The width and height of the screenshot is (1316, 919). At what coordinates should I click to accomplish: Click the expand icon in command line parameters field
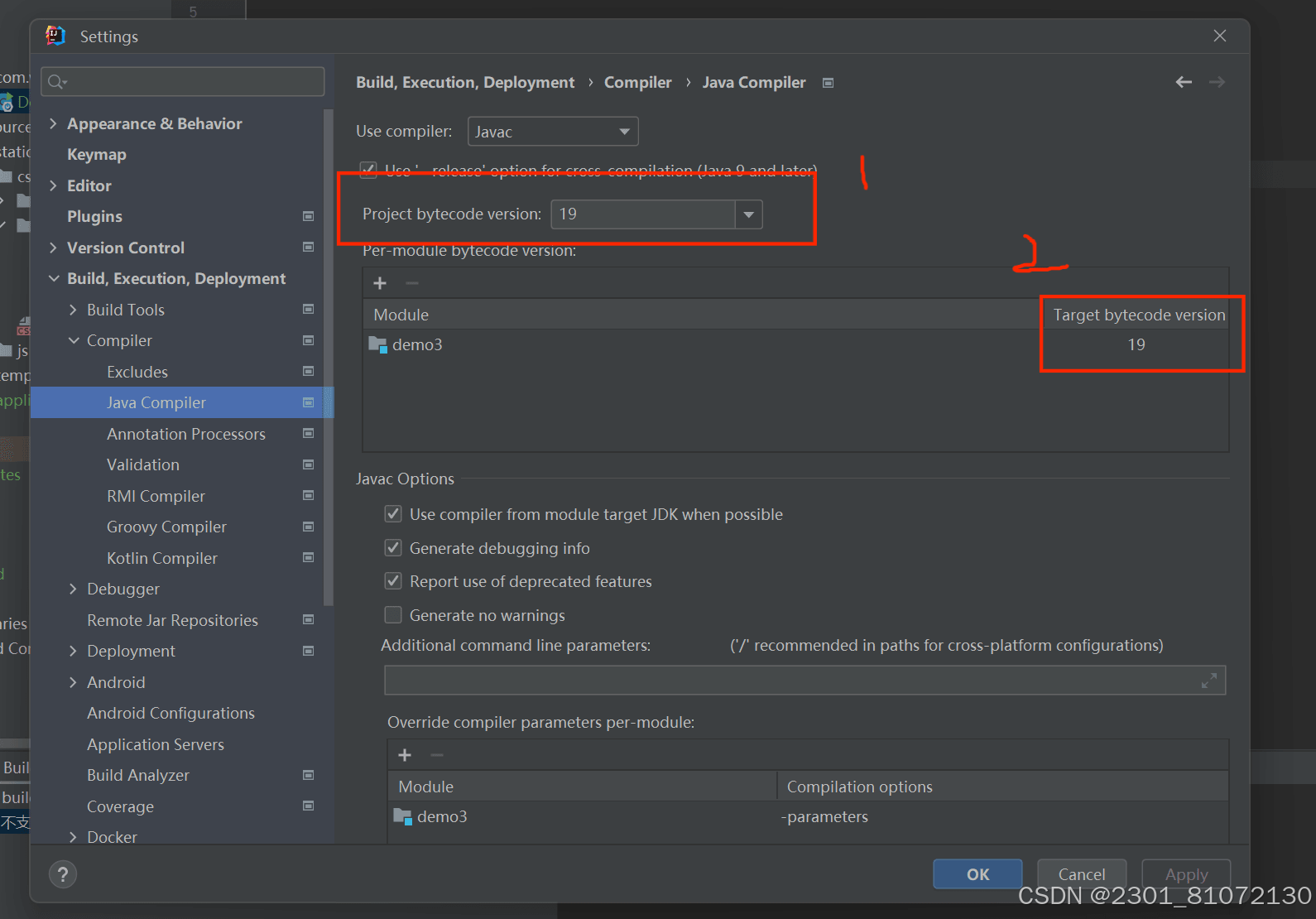1209,681
